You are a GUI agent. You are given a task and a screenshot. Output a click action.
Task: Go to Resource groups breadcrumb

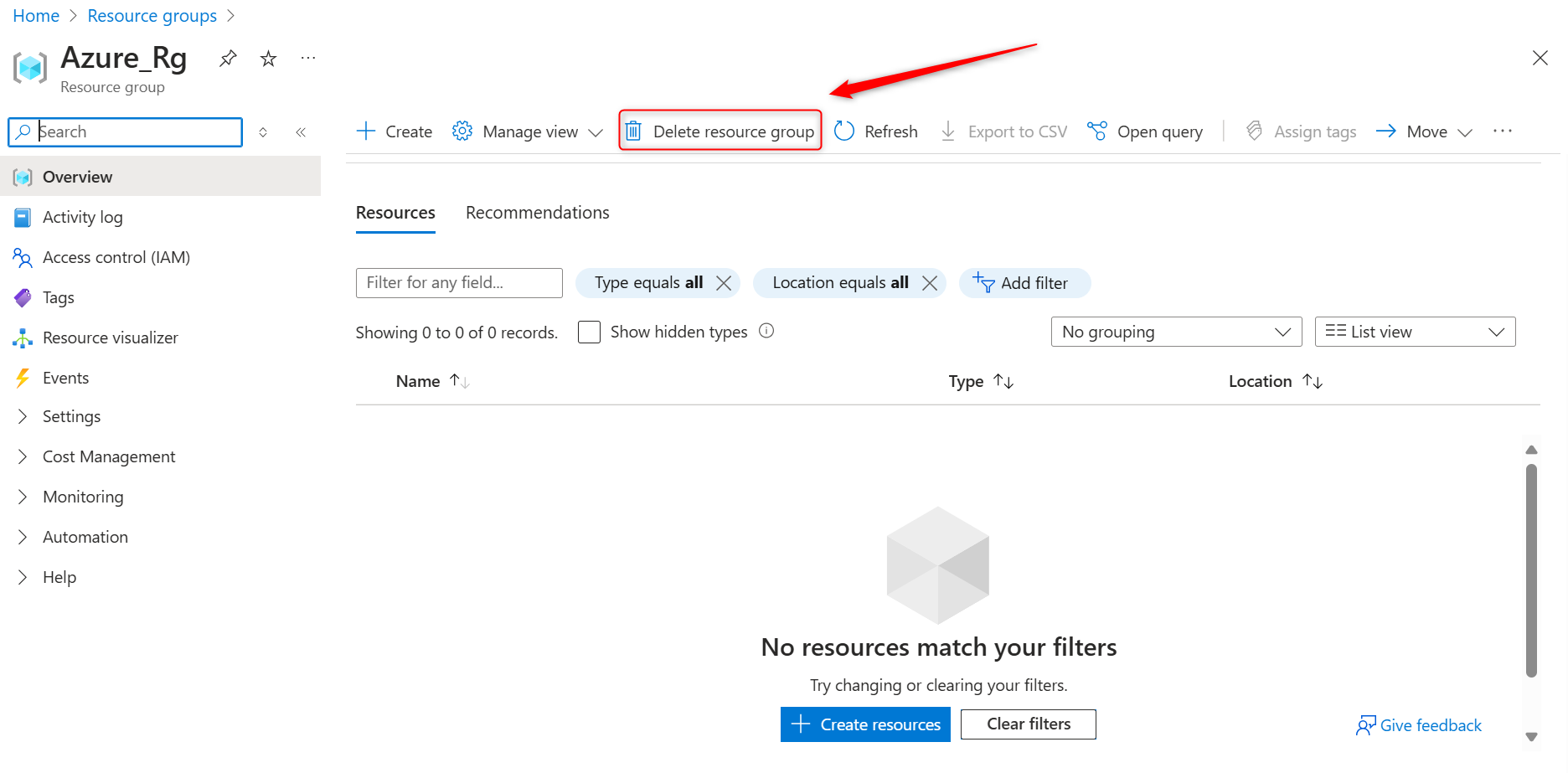[x=152, y=16]
